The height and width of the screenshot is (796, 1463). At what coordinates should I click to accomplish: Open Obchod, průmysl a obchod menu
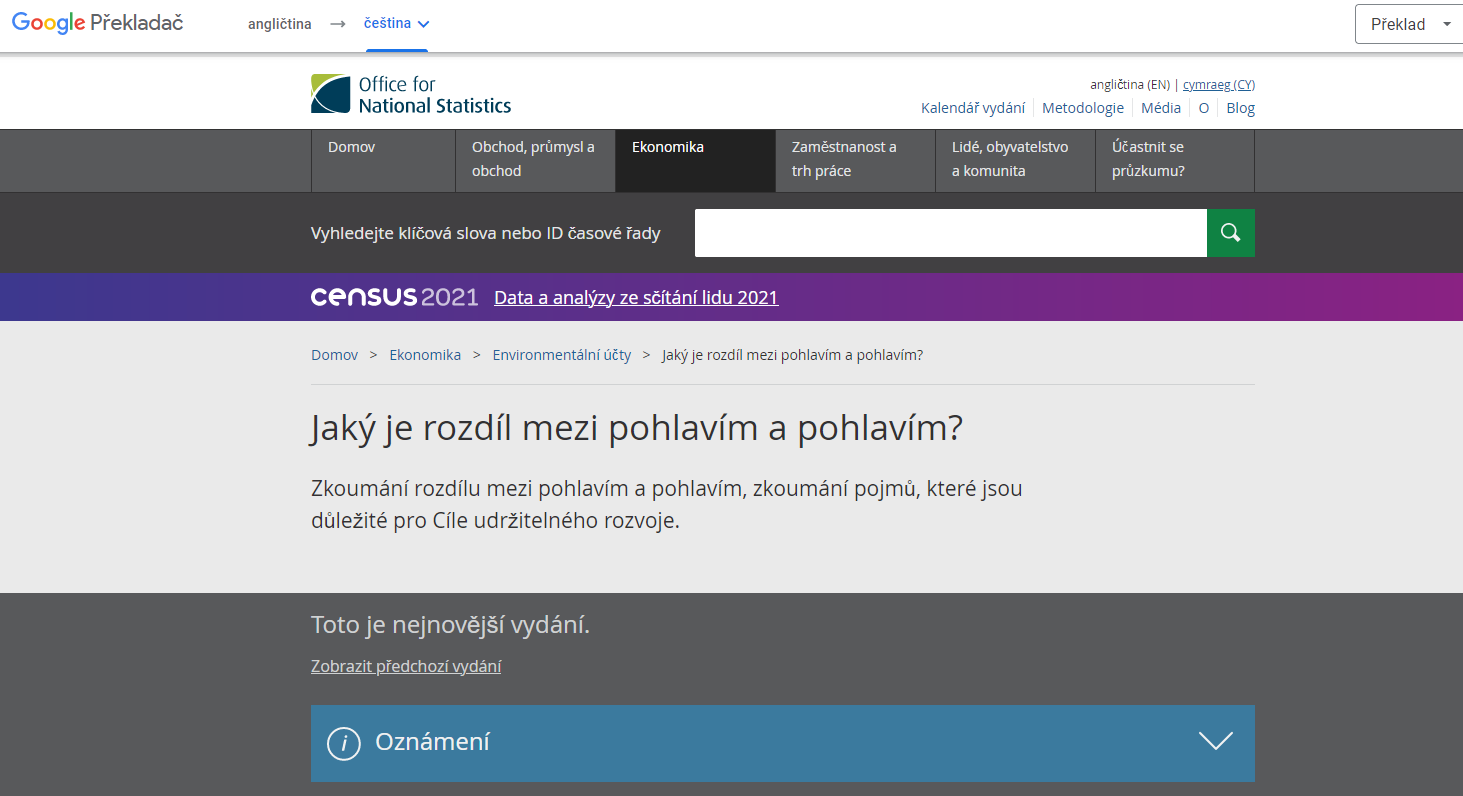(x=535, y=160)
